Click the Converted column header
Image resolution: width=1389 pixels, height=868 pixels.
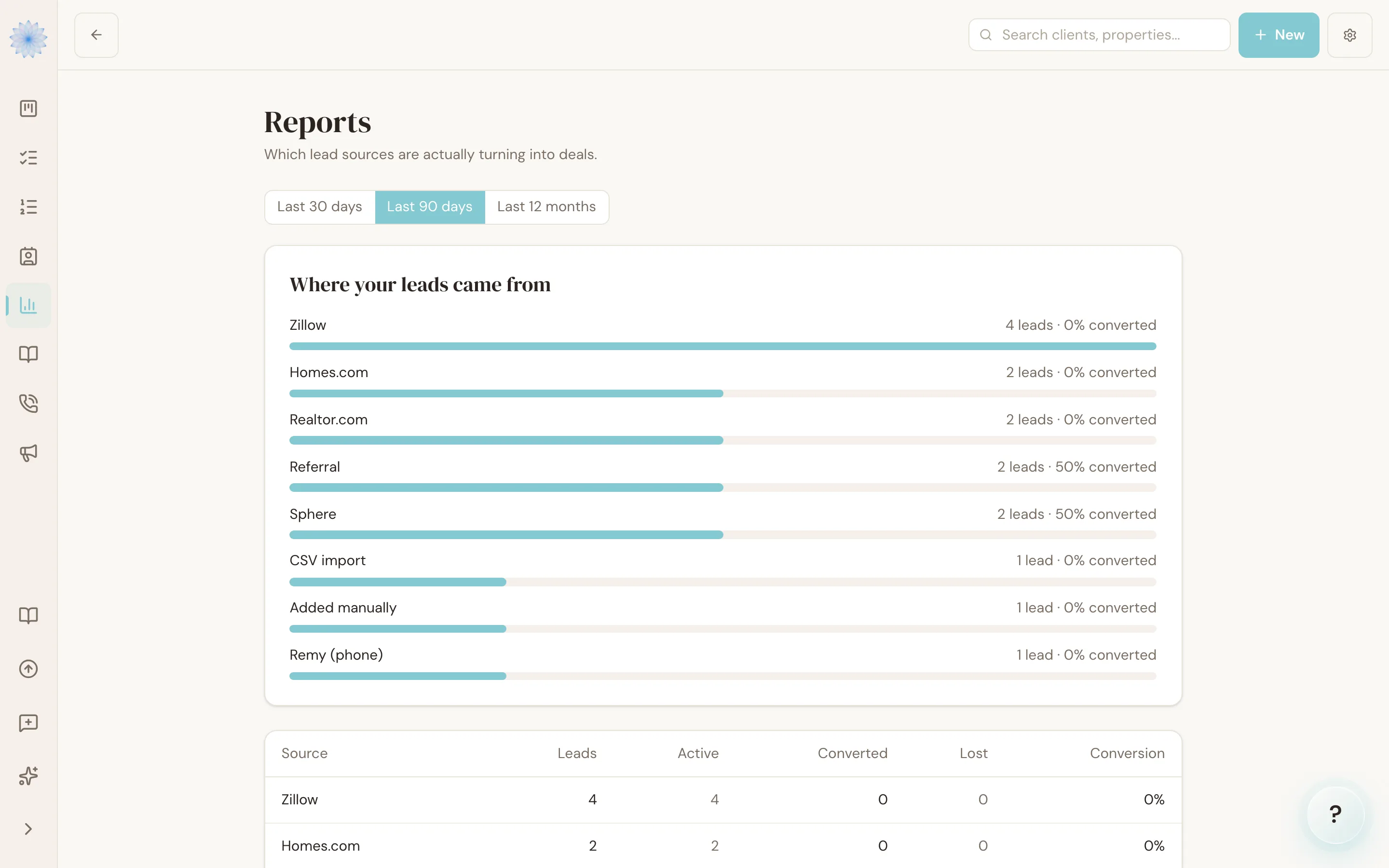pyautogui.click(x=852, y=753)
